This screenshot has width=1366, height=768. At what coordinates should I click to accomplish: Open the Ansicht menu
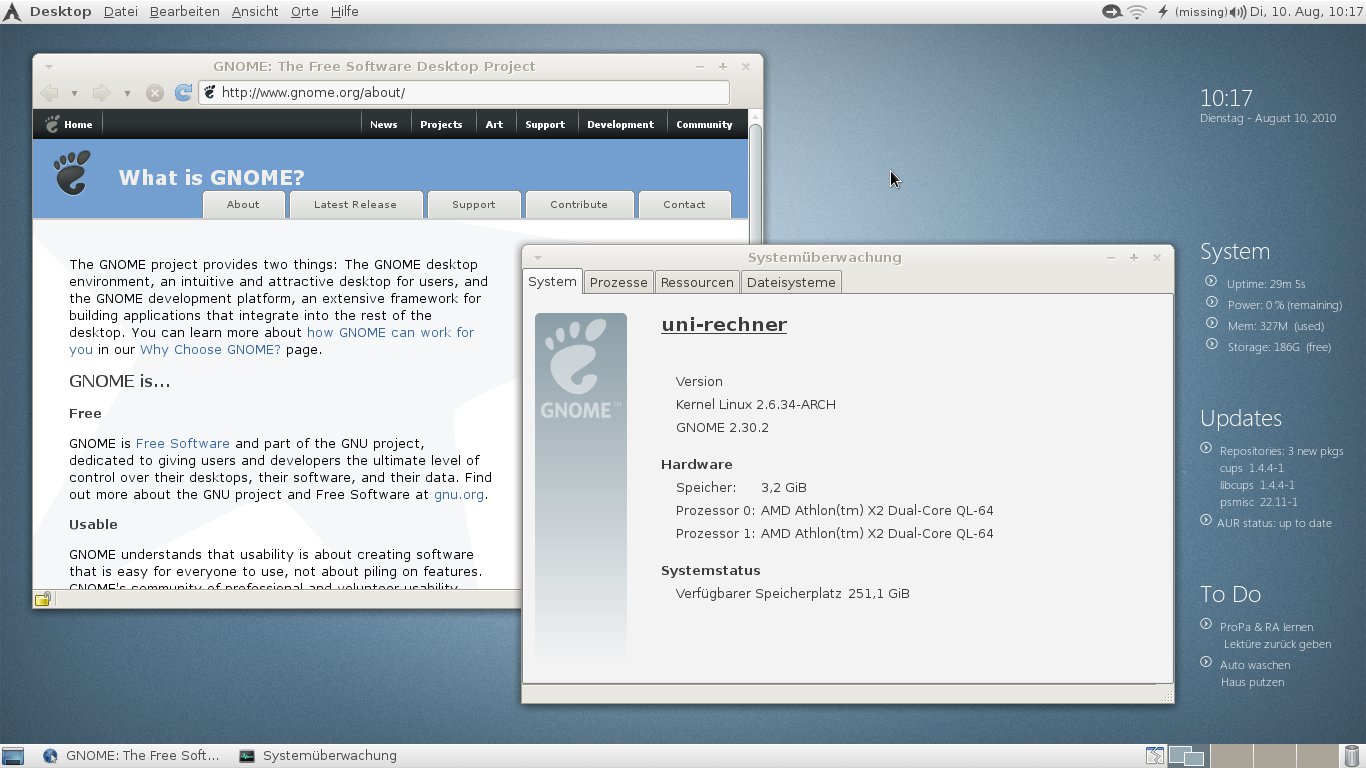click(x=255, y=12)
